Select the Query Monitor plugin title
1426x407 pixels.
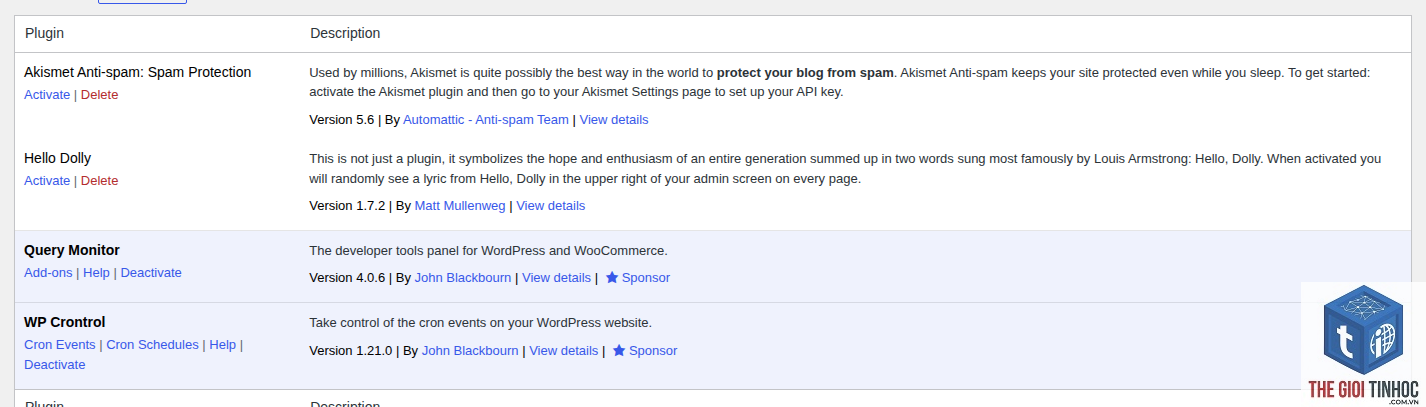[x=72, y=250]
